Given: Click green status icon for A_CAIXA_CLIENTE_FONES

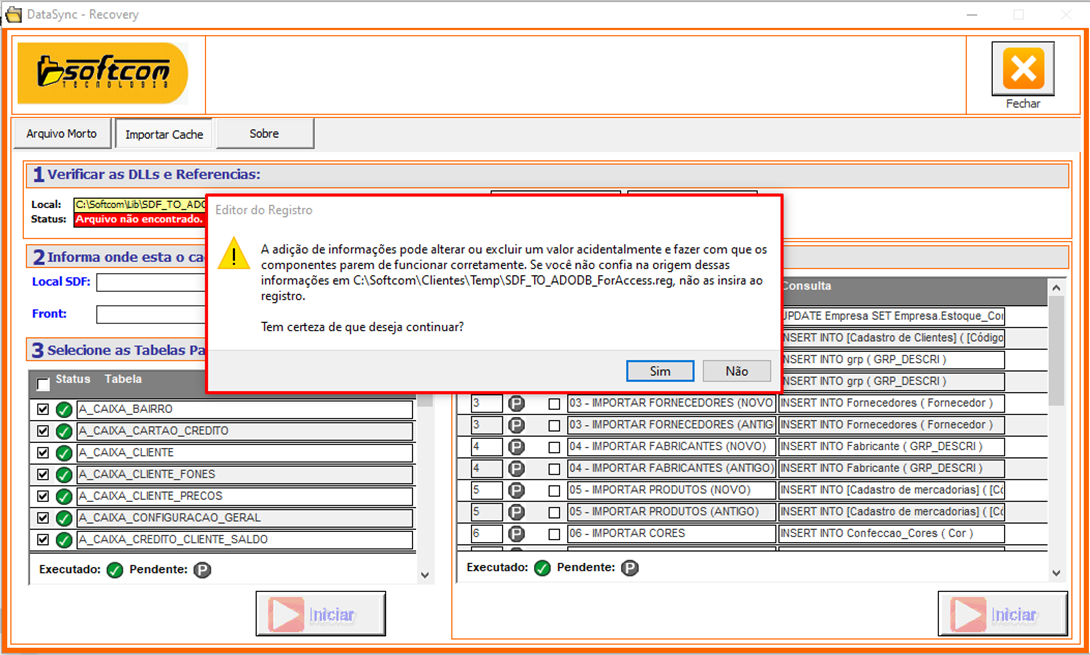Looking at the screenshot, I should 64,475.
